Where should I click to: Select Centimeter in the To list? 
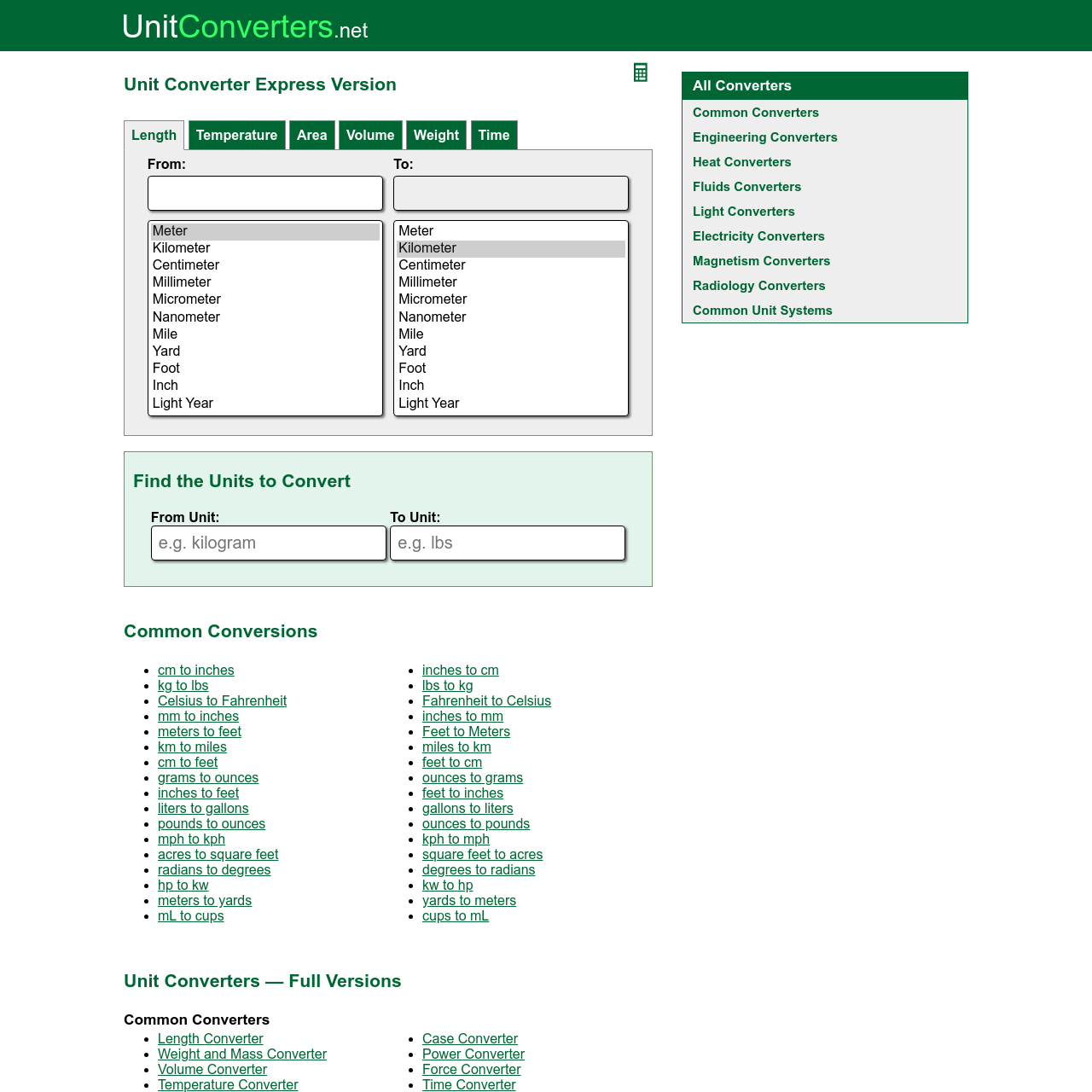point(511,265)
